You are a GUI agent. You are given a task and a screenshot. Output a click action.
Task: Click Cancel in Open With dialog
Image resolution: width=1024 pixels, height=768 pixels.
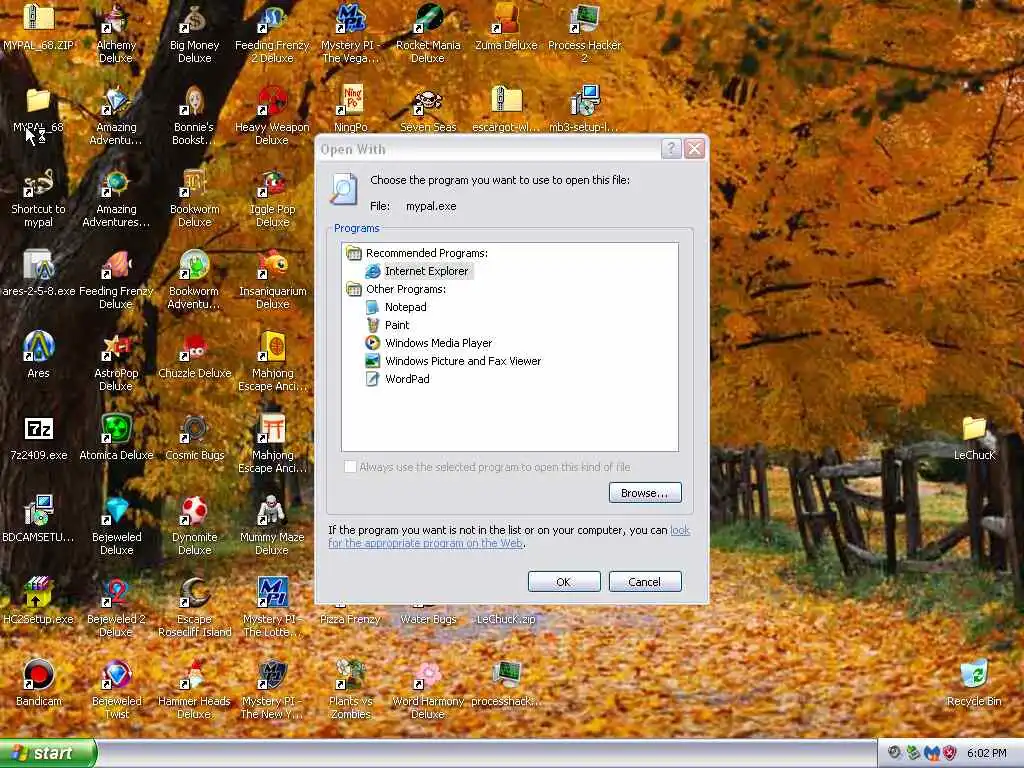[x=645, y=581]
